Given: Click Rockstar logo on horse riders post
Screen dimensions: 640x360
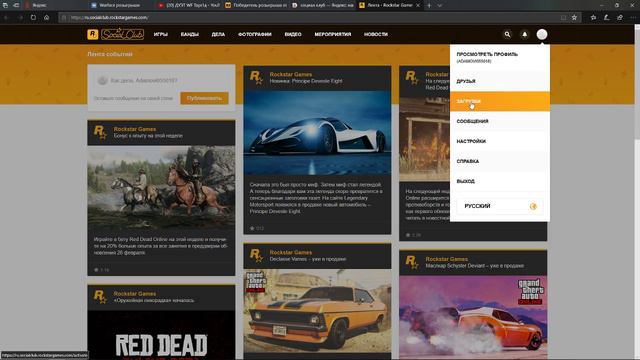Looking at the screenshot, I should coord(100,132).
